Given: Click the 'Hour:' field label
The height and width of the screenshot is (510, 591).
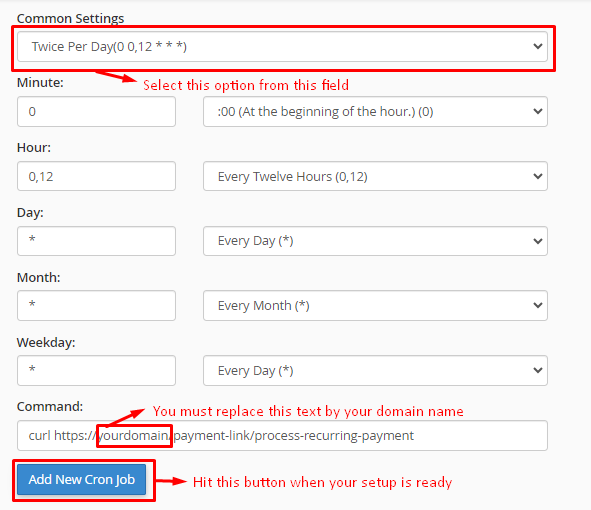Looking at the screenshot, I should pyautogui.click(x=34, y=147).
